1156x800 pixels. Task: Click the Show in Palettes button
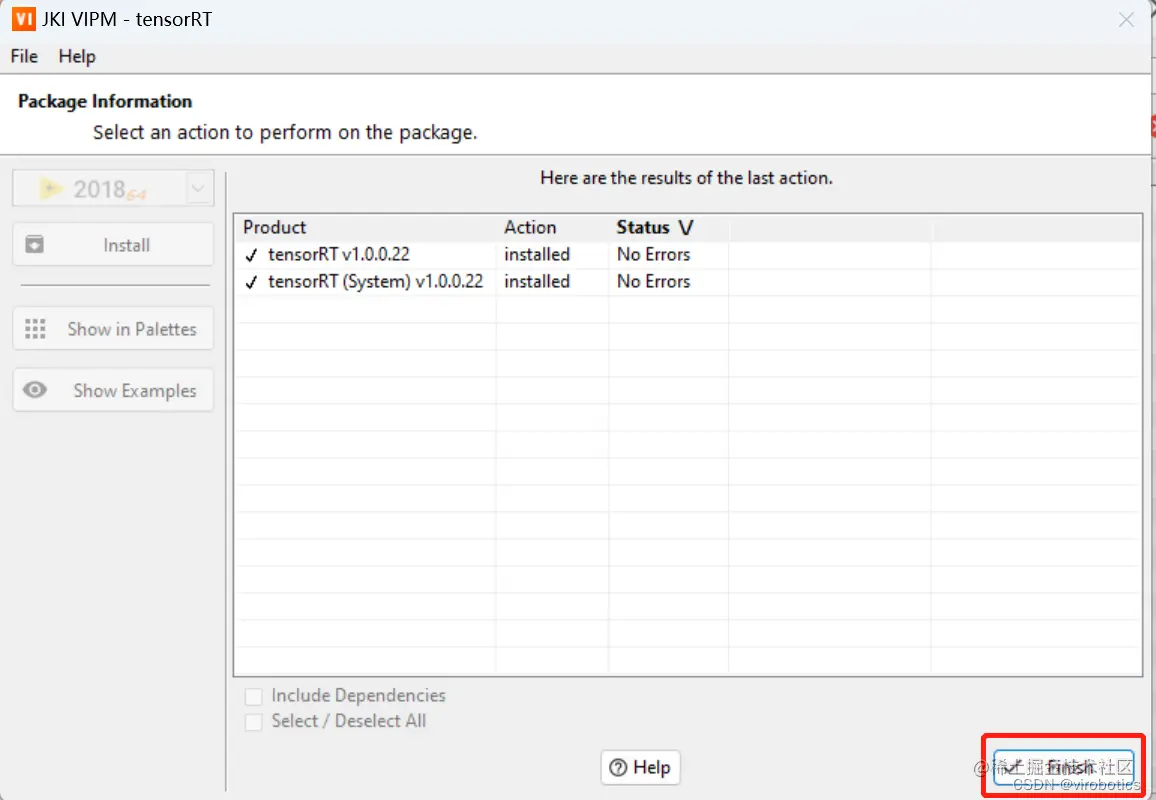(114, 329)
